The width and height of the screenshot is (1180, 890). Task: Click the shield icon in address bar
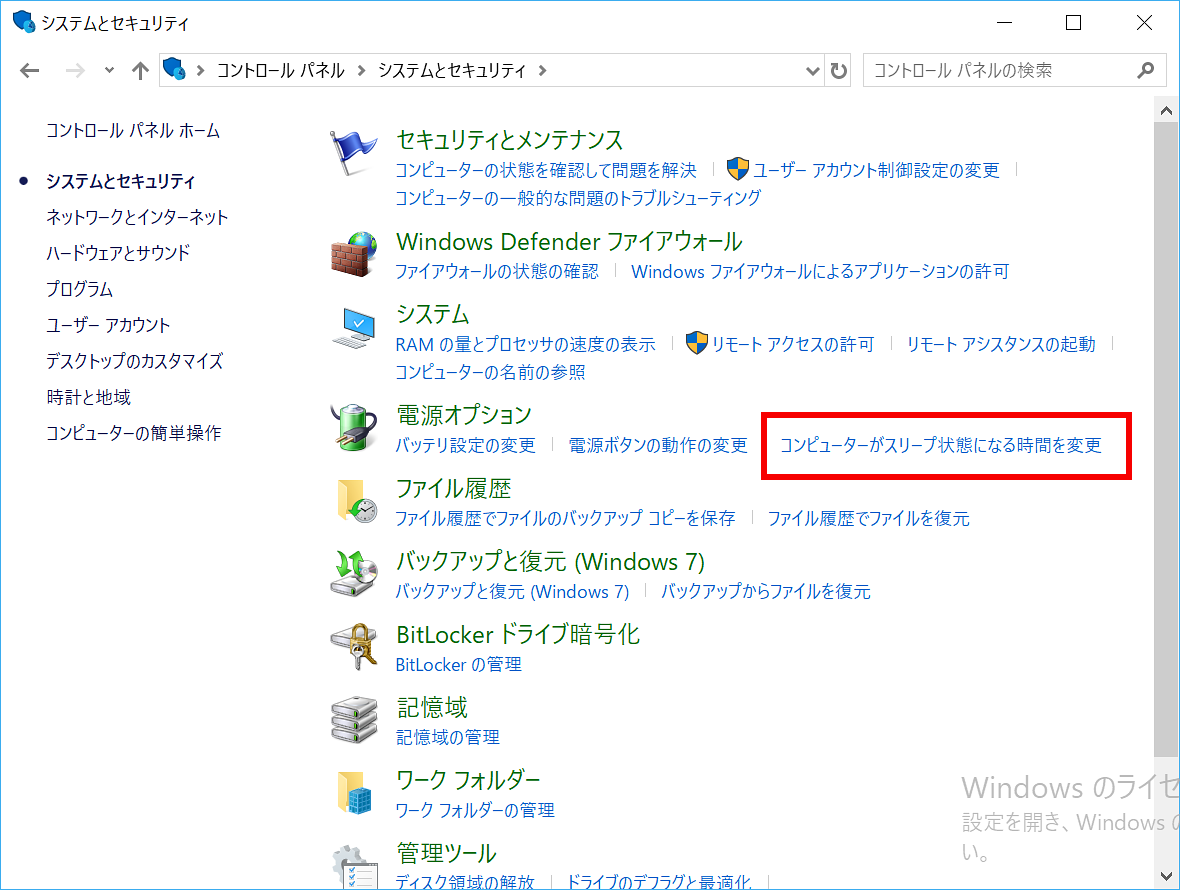pos(175,70)
